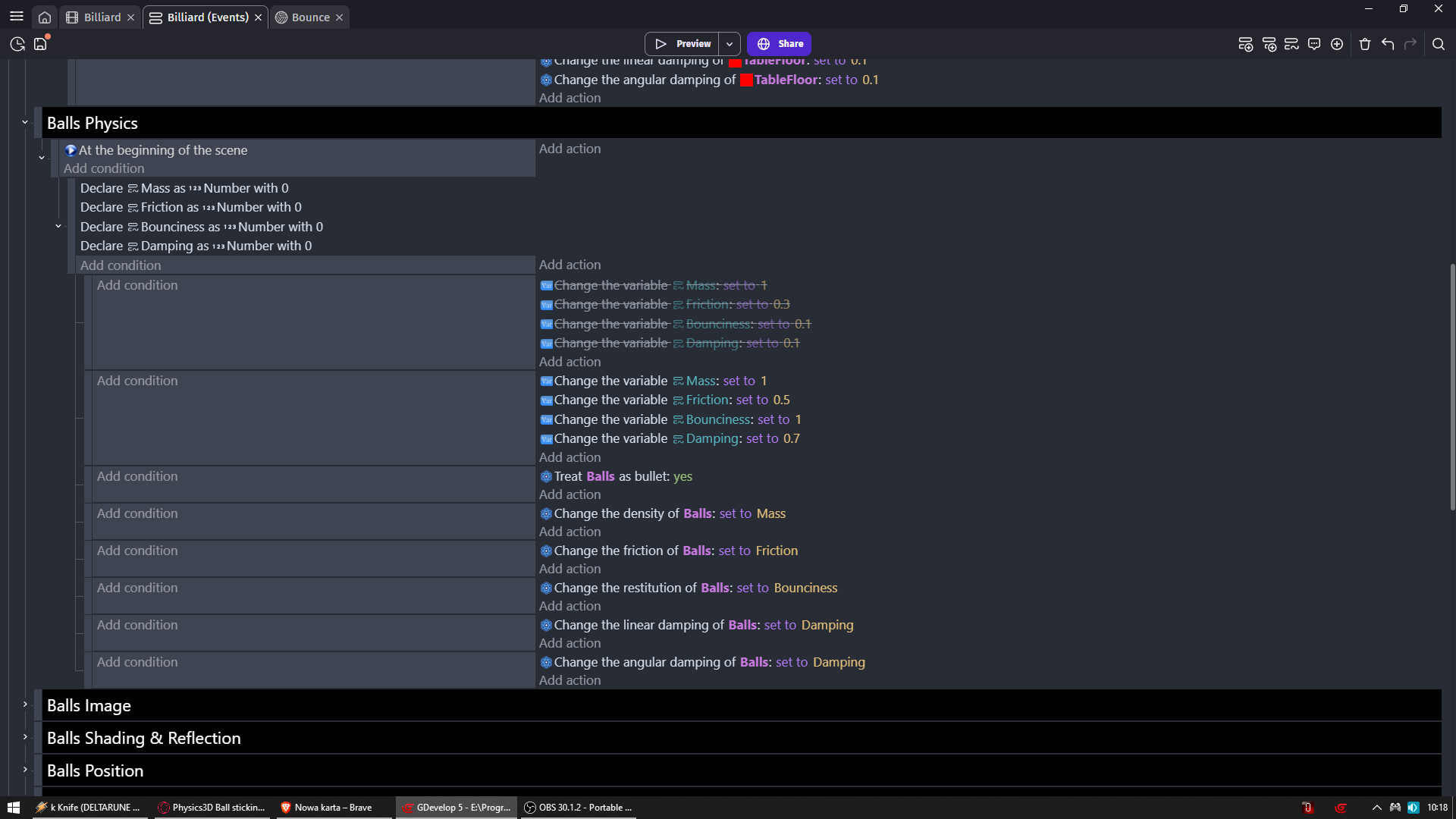Click the circled-plus Add other event icon
This screenshot has height=819, width=1456.
click(1337, 44)
